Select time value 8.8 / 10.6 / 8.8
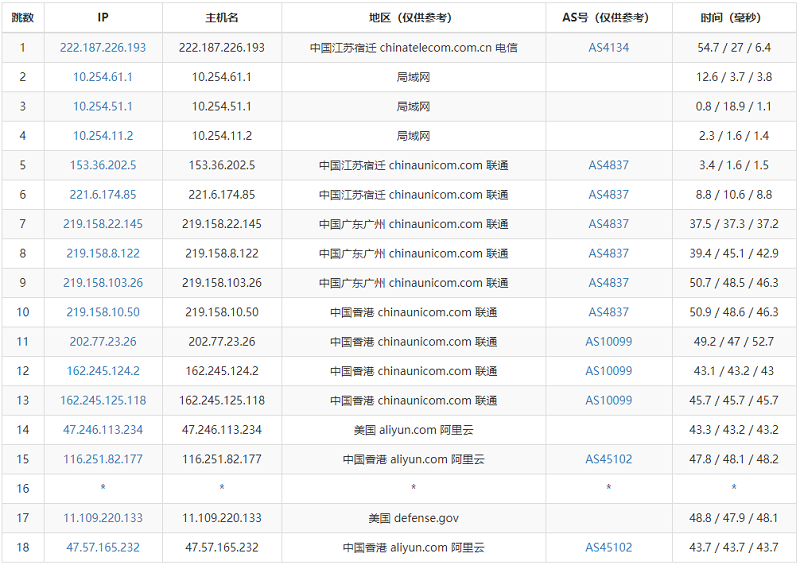 point(734,194)
